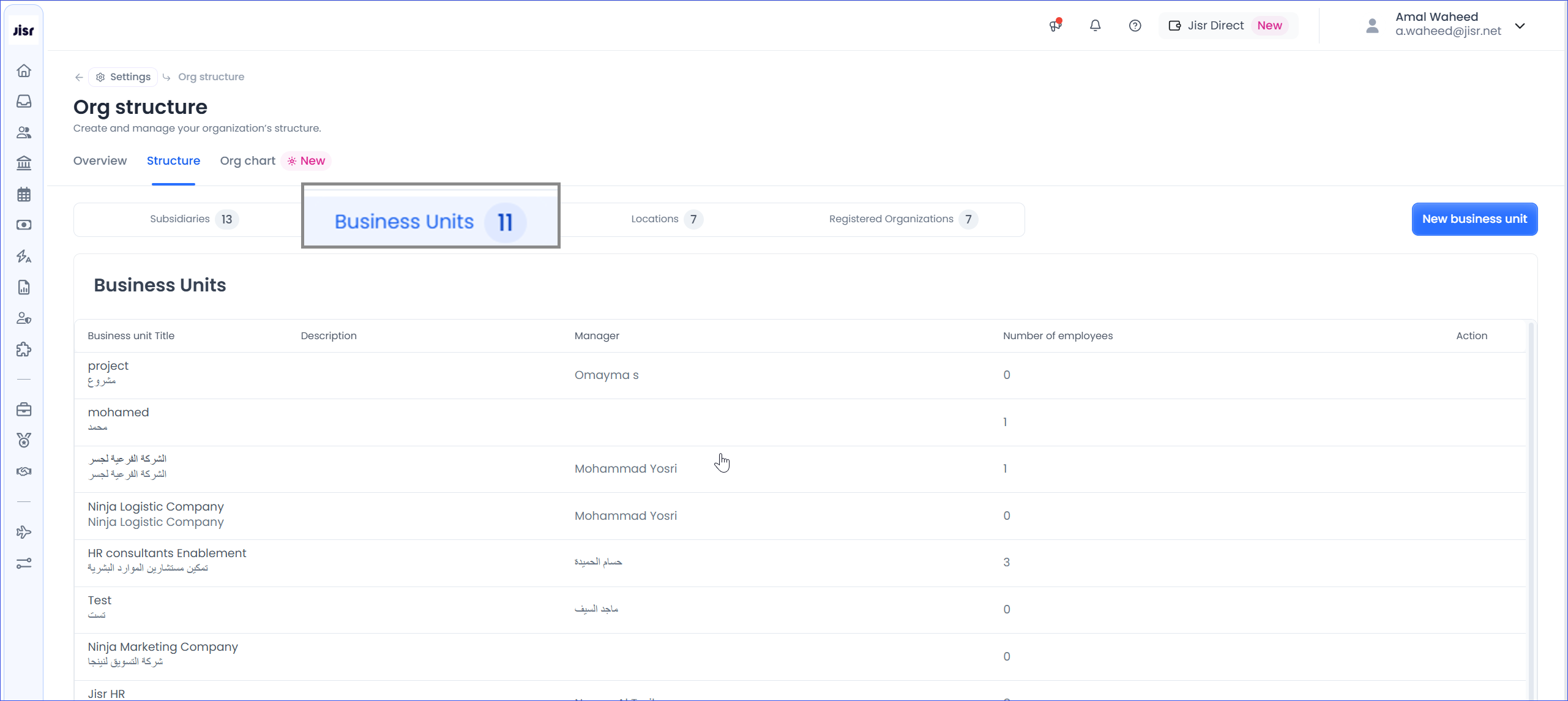
Task: Click the New business unit button
Action: pyautogui.click(x=1474, y=219)
